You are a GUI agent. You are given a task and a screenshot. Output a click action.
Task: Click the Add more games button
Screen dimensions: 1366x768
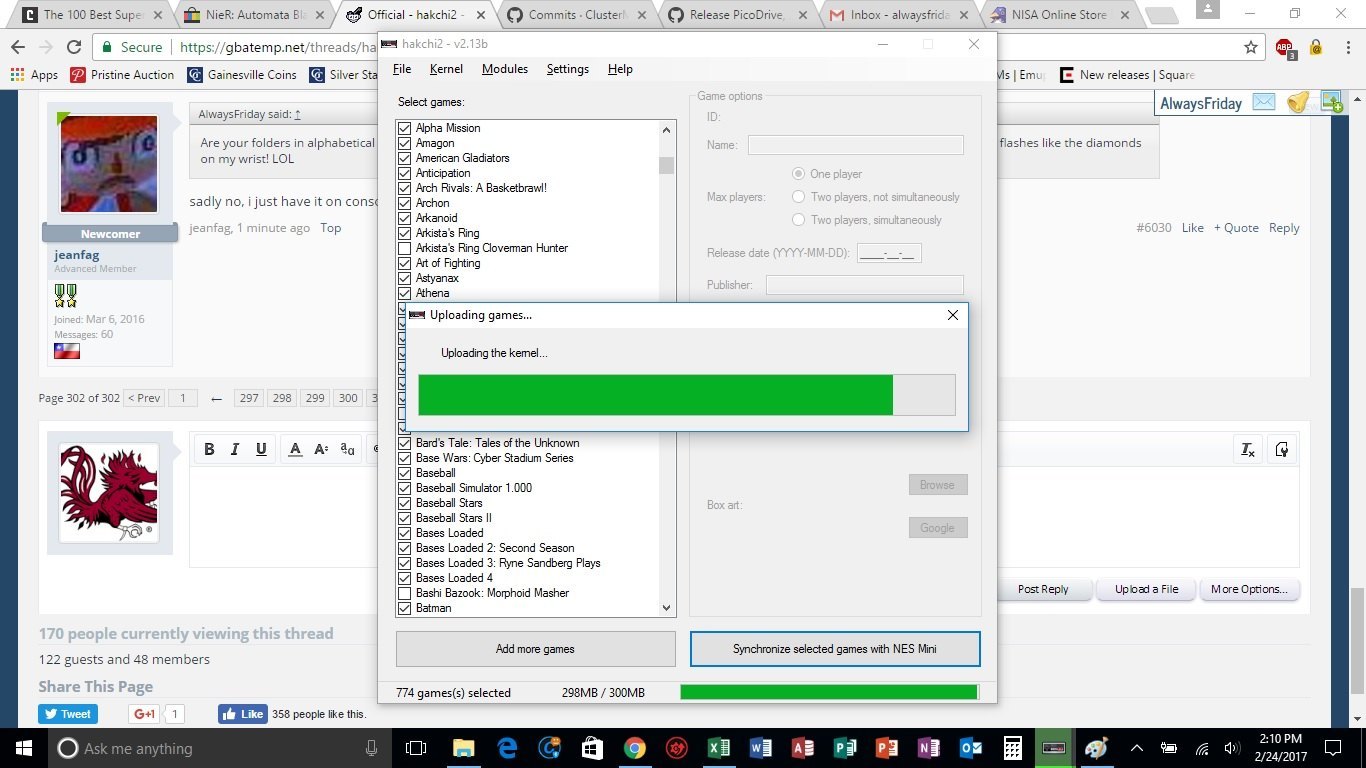[536, 649]
